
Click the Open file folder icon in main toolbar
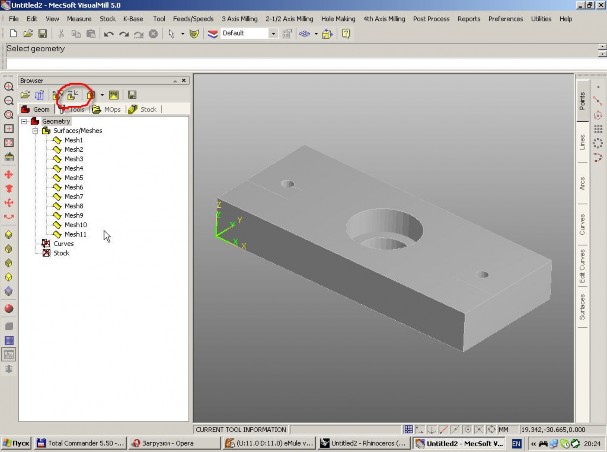[28, 34]
